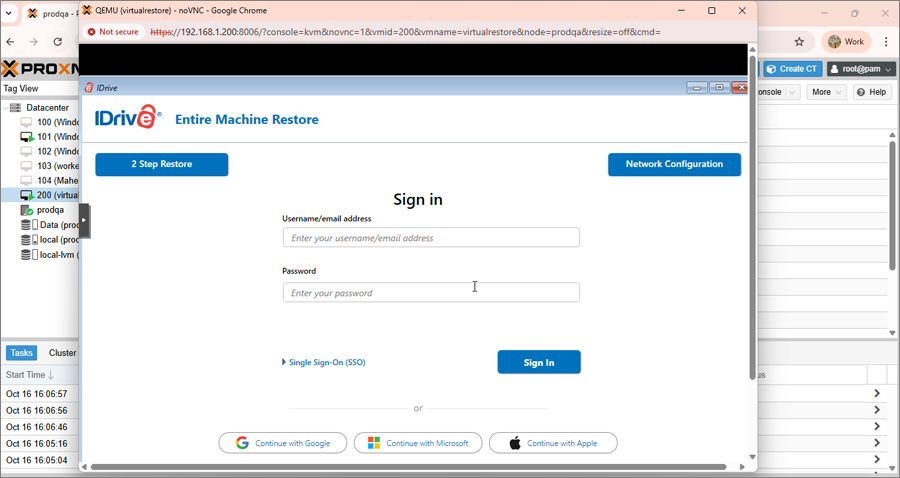Screen dimensions: 900x478
Task: Select the prodqa node in tree
Action: 43,210
